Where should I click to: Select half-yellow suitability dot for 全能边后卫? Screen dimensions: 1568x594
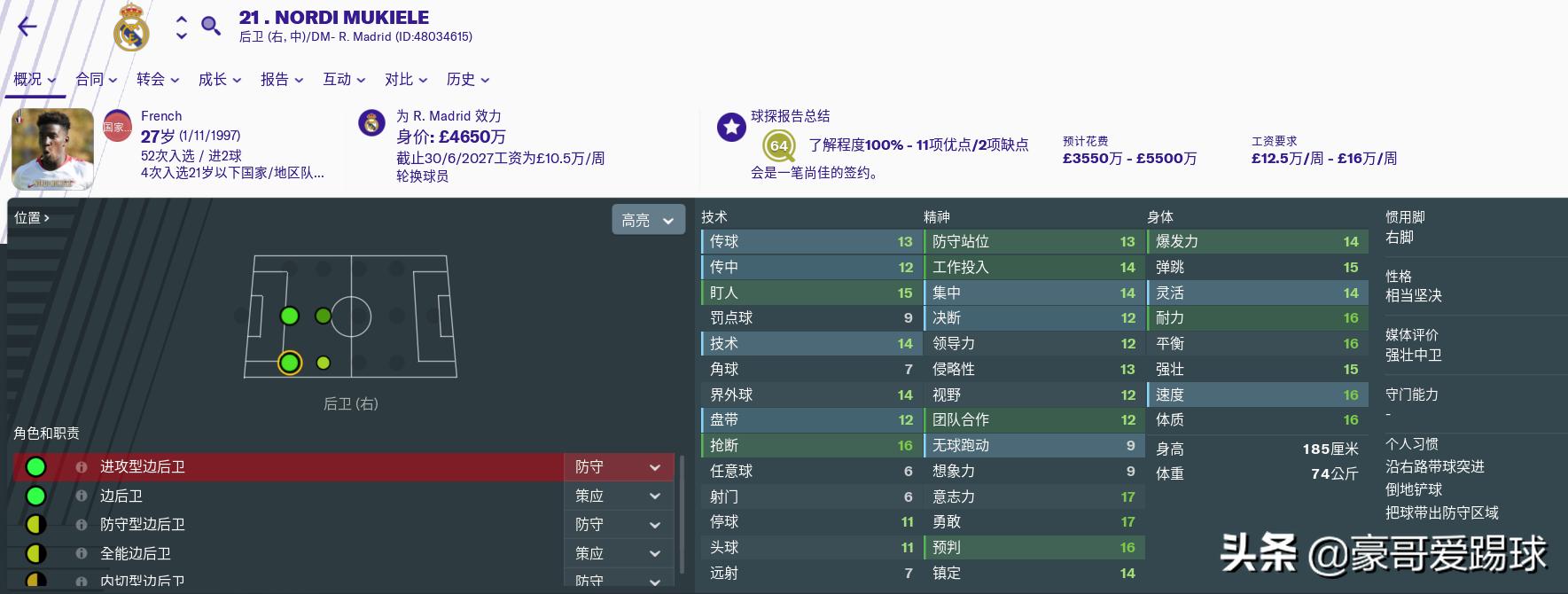35,553
